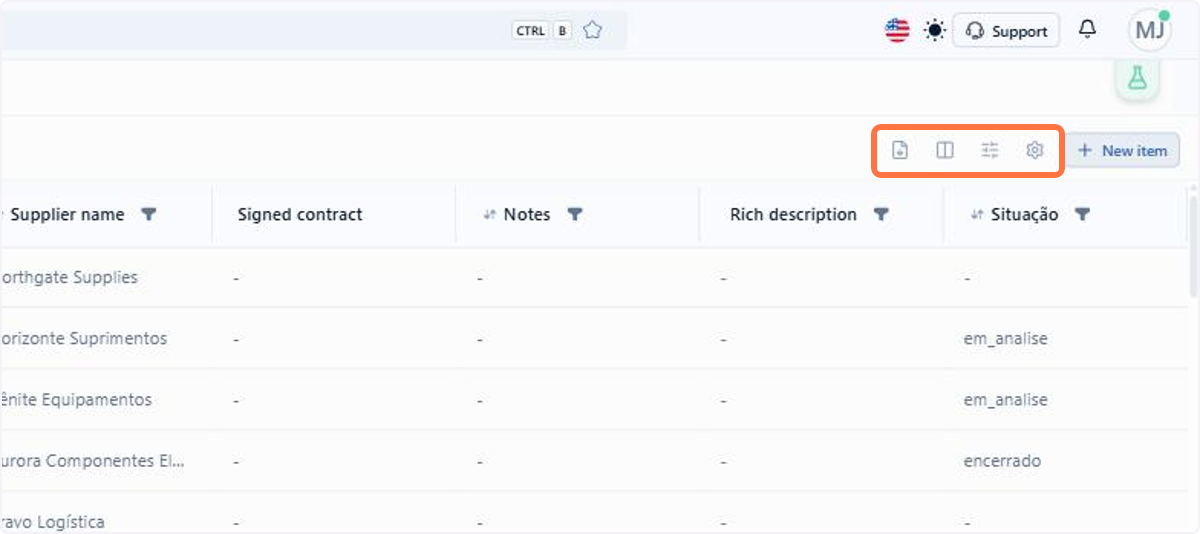The width and height of the screenshot is (1200, 534).
Task: Click the CTRL B shortcut badge
Action: click(x=542, y=30)
